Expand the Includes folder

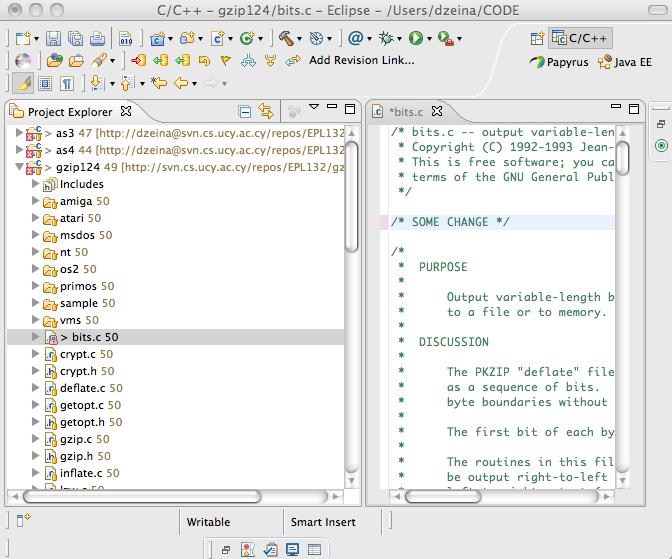click(36, 184)
